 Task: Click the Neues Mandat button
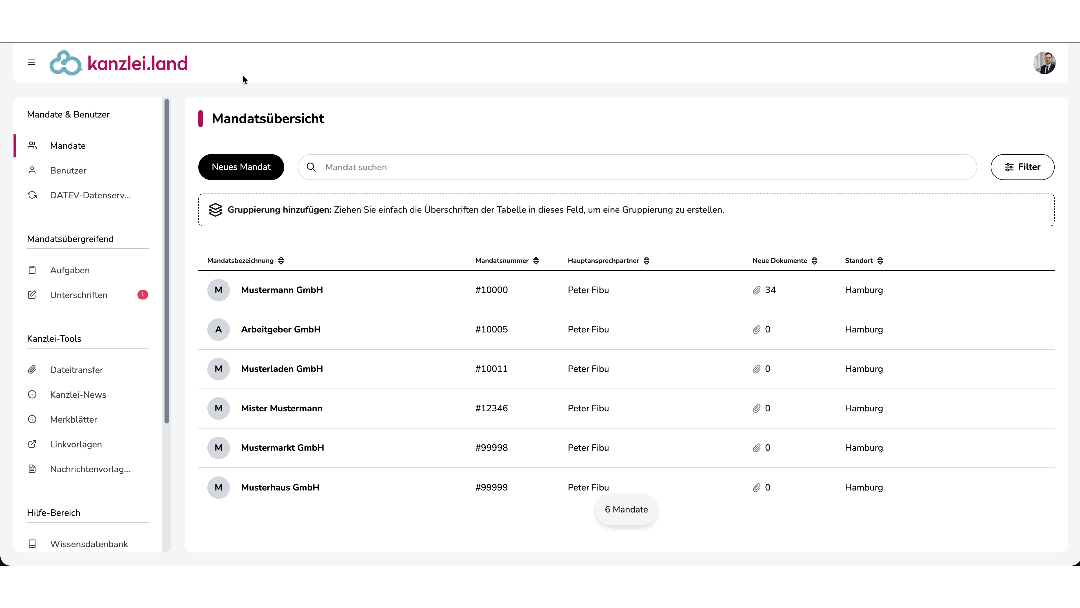241,167
